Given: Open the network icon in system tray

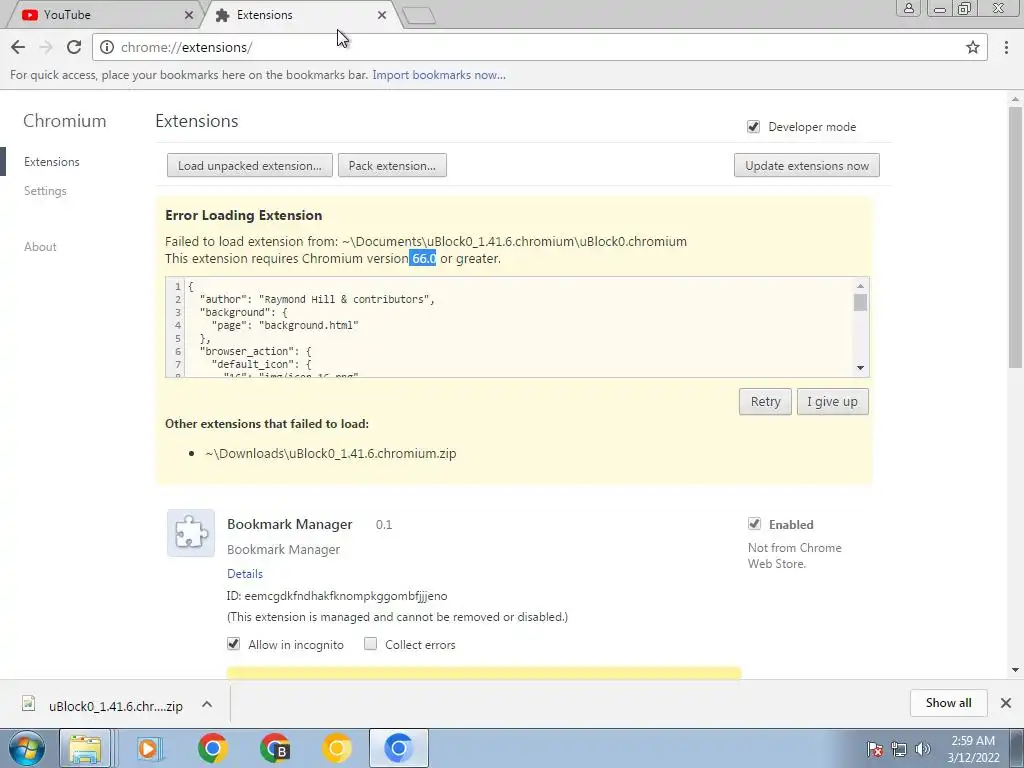Looking at the screenshot, I should click(899, 749).
